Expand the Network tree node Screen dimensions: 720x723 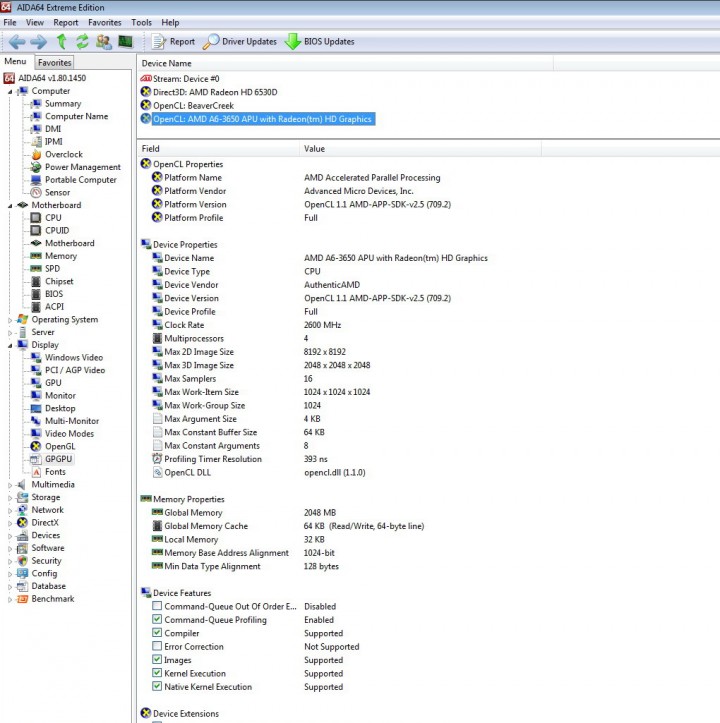click(10, 510)
